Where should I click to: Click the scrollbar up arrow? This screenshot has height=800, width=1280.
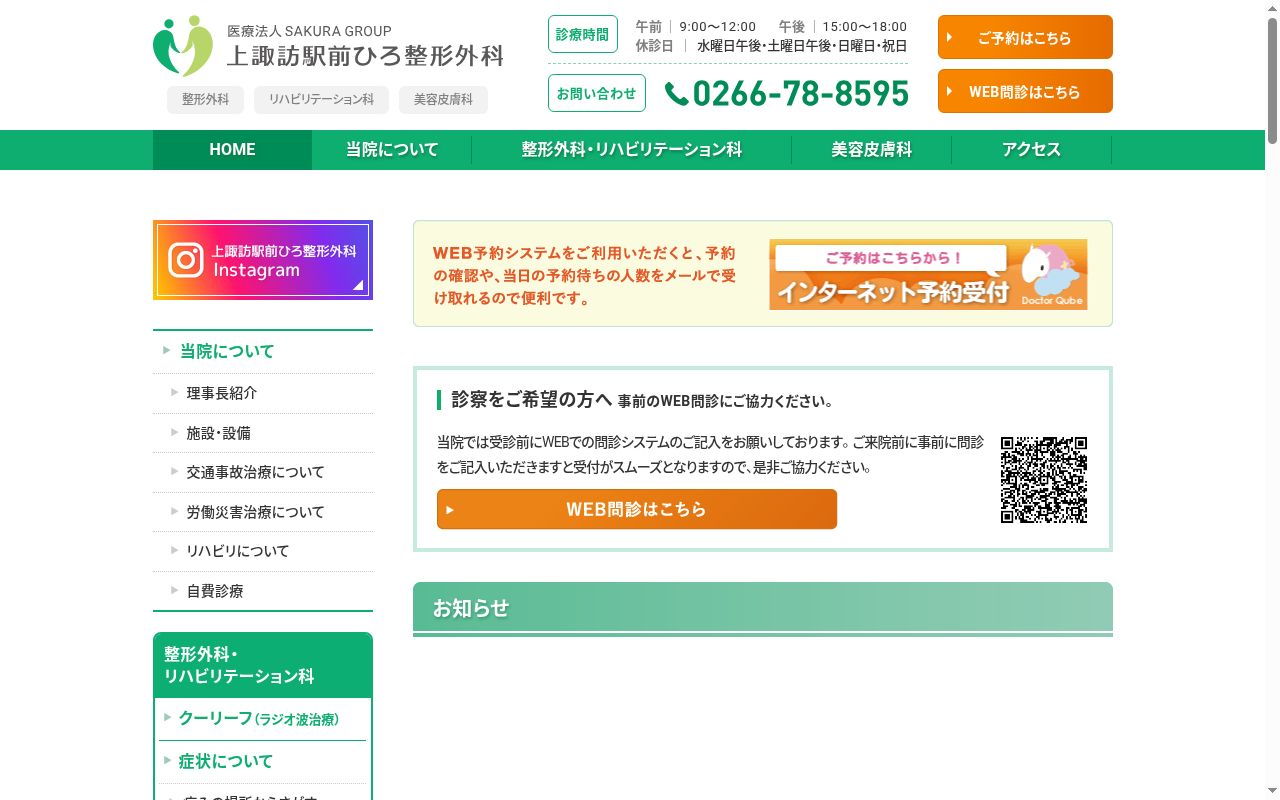[1272, 7]
